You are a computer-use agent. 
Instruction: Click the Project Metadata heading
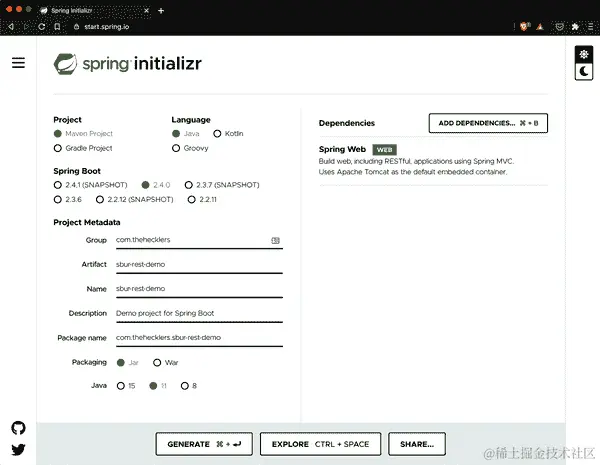coord(87,222)
